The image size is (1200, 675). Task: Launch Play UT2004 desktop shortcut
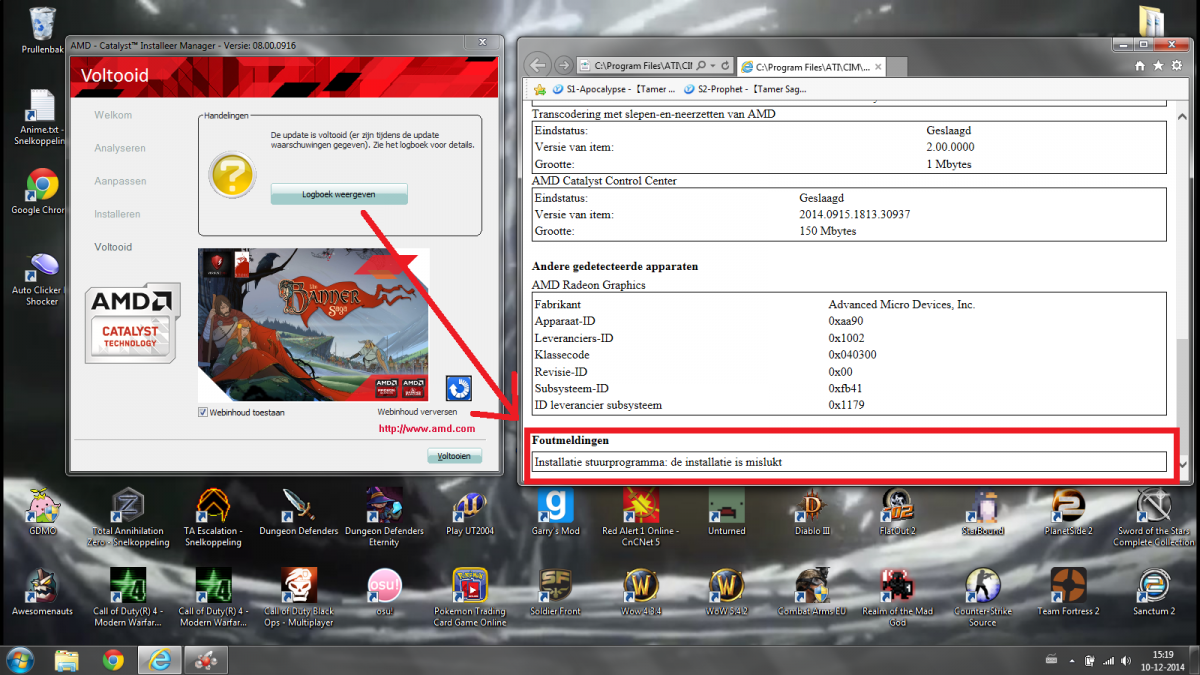[x=468, y=511]
